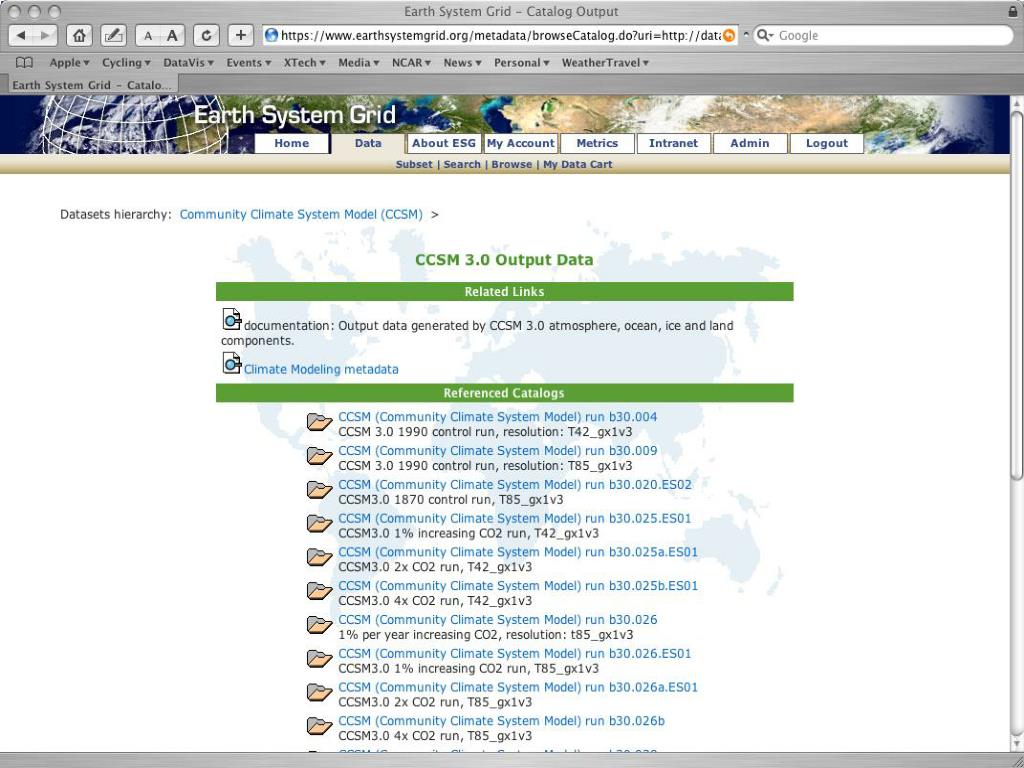Expand the Apple bookmarks menu

click(69, 63)
